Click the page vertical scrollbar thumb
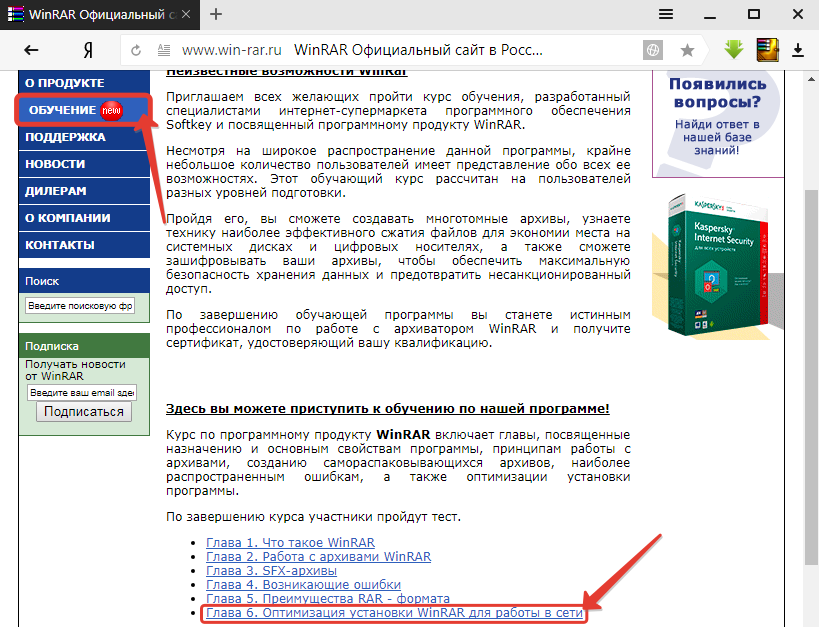The width and height of the screenshot is (819, 627). click(811, 376)
